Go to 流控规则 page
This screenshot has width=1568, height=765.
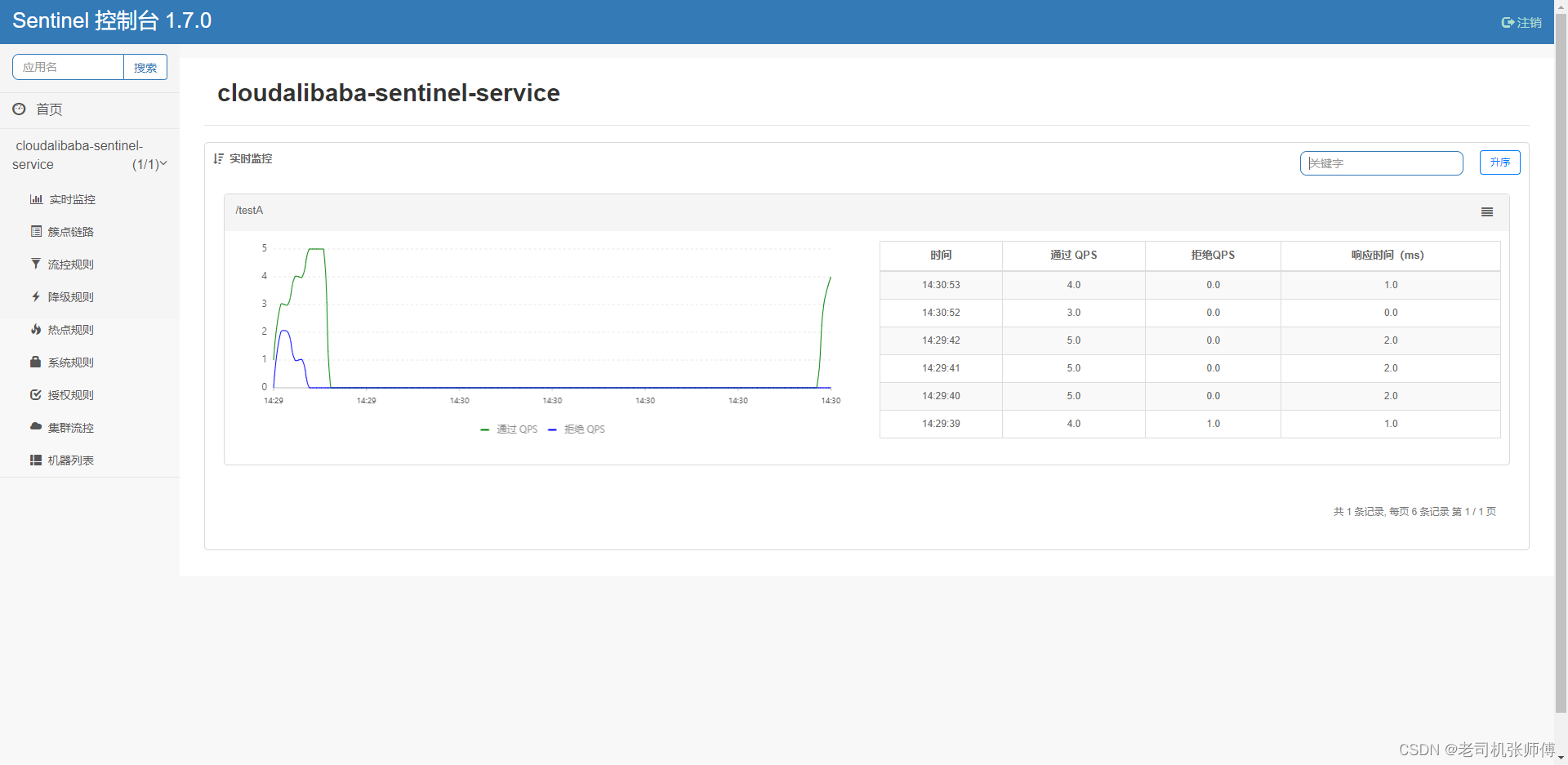[71, 265]
